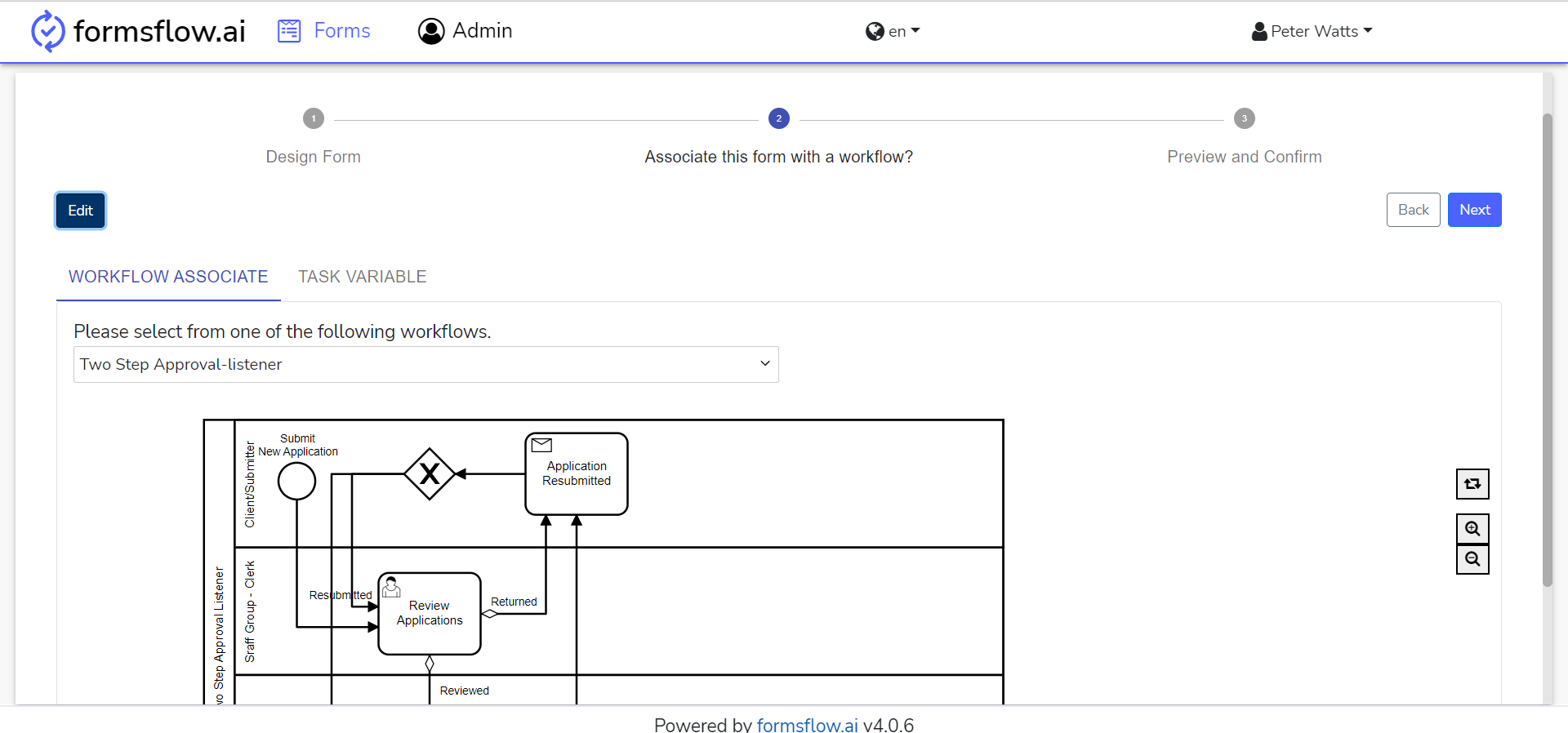
Task: Reset the diagram view with retweet icon
Action: click(1472, 484)
